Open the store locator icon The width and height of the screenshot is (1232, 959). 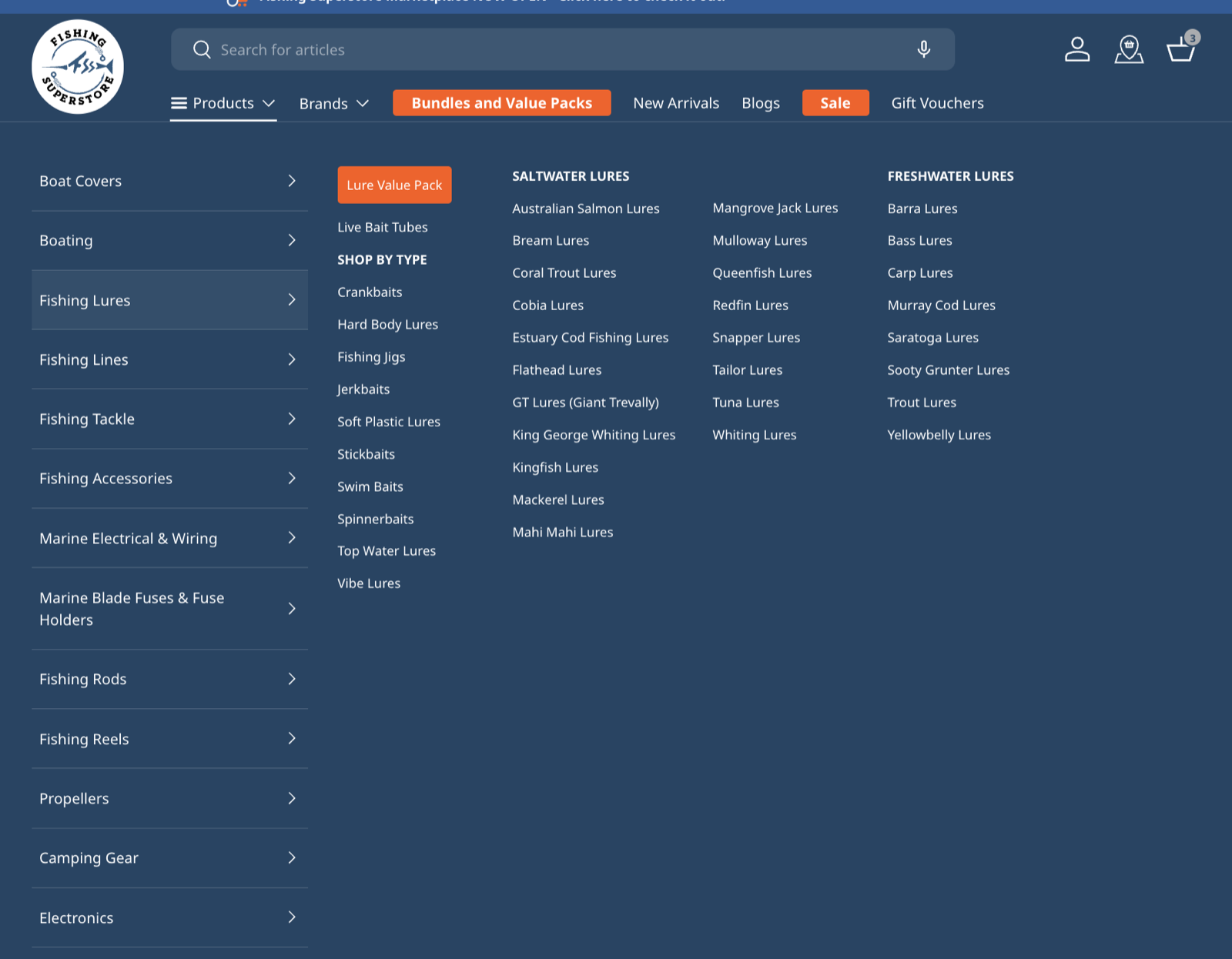1129,49
